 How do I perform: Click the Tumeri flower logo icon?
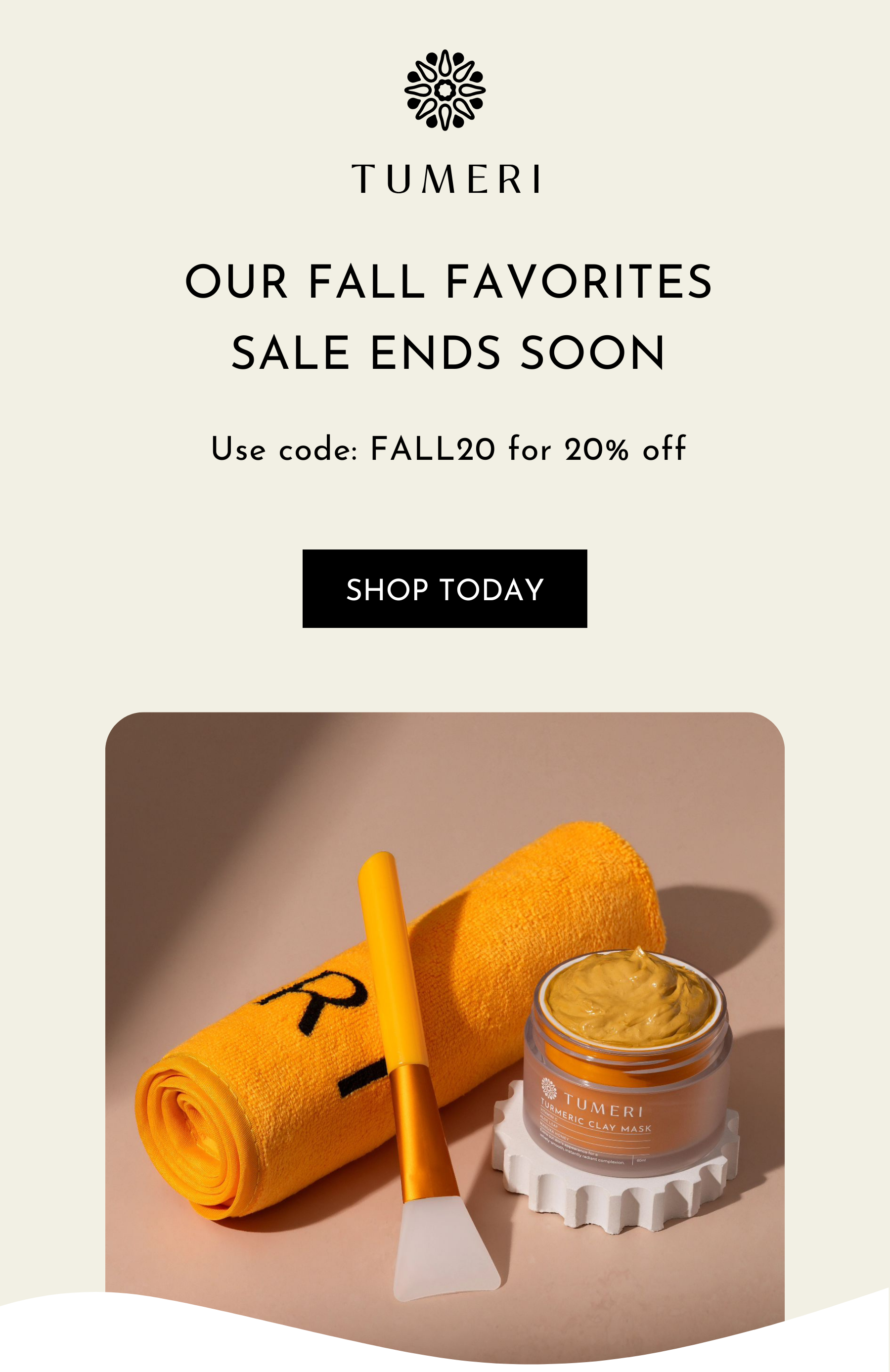pyautogui.click(x=445, y=90)
